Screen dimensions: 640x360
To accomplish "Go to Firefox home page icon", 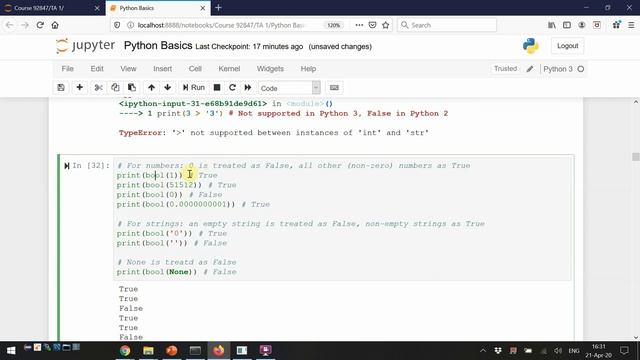I will tap(55, 25).
